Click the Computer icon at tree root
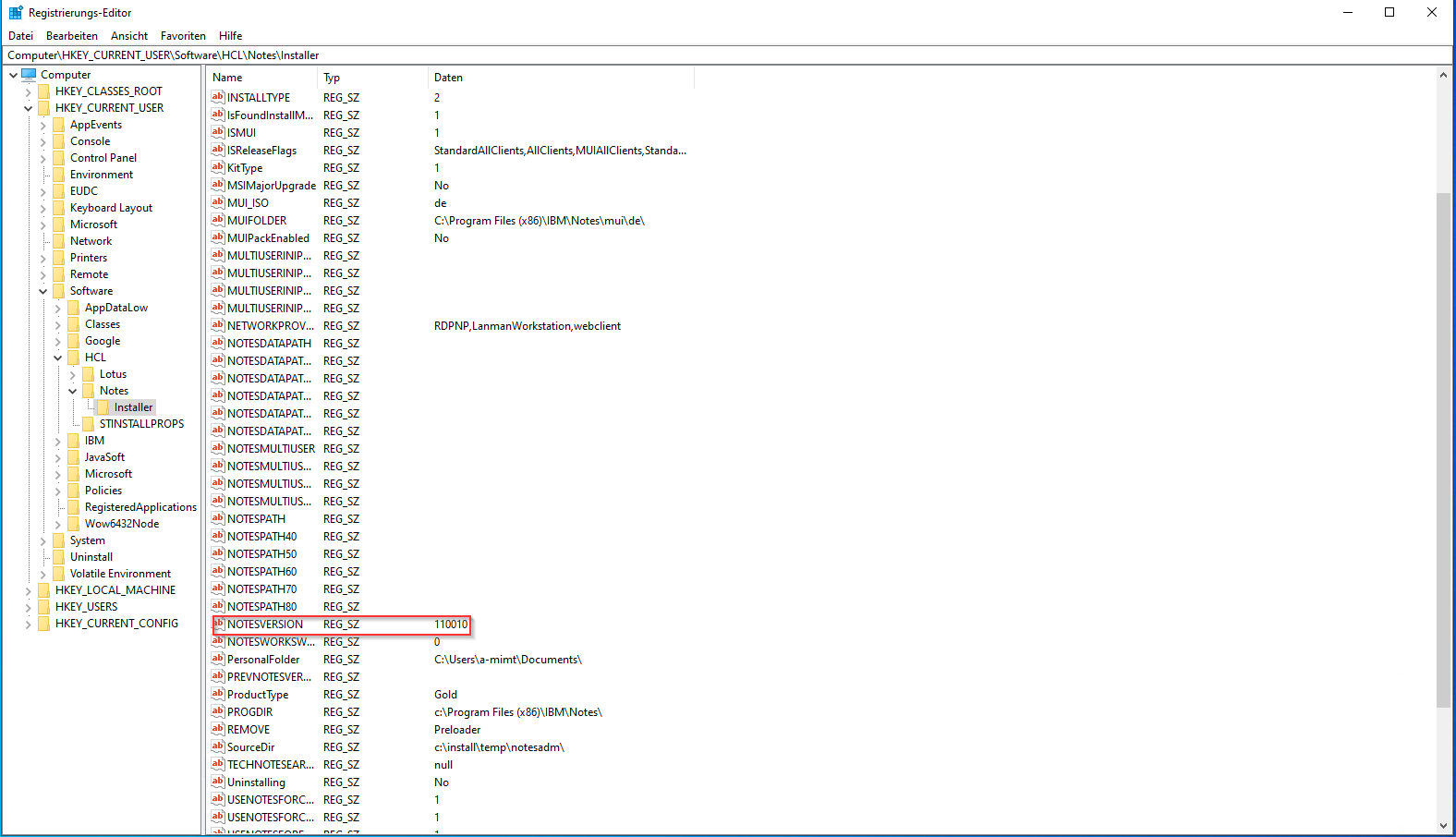The width and height of the screenshot is (1456, 837). (x=30, y=75)
